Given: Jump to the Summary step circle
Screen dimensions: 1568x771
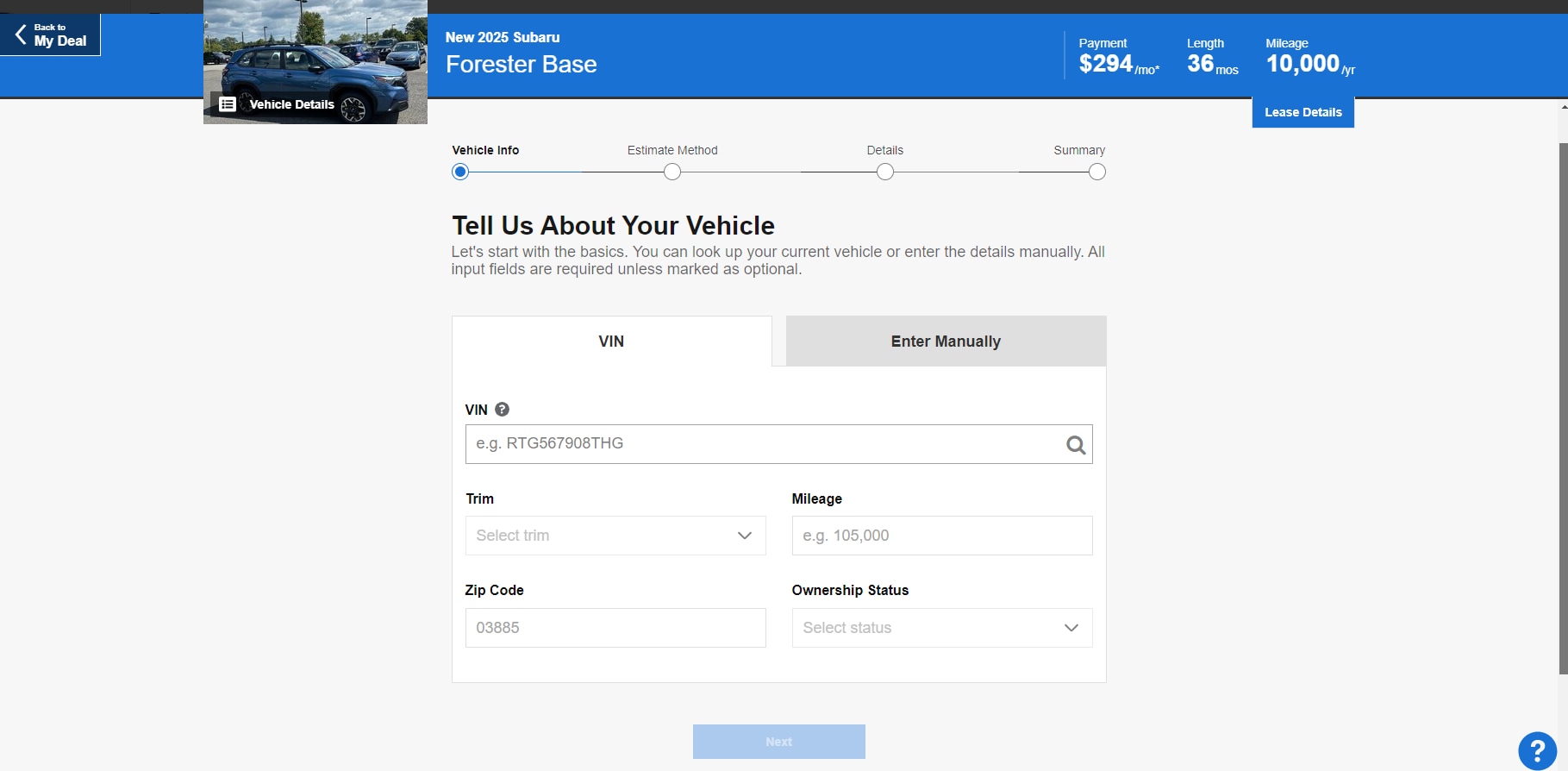Looking at the screenshot, I should [1097, 172].
